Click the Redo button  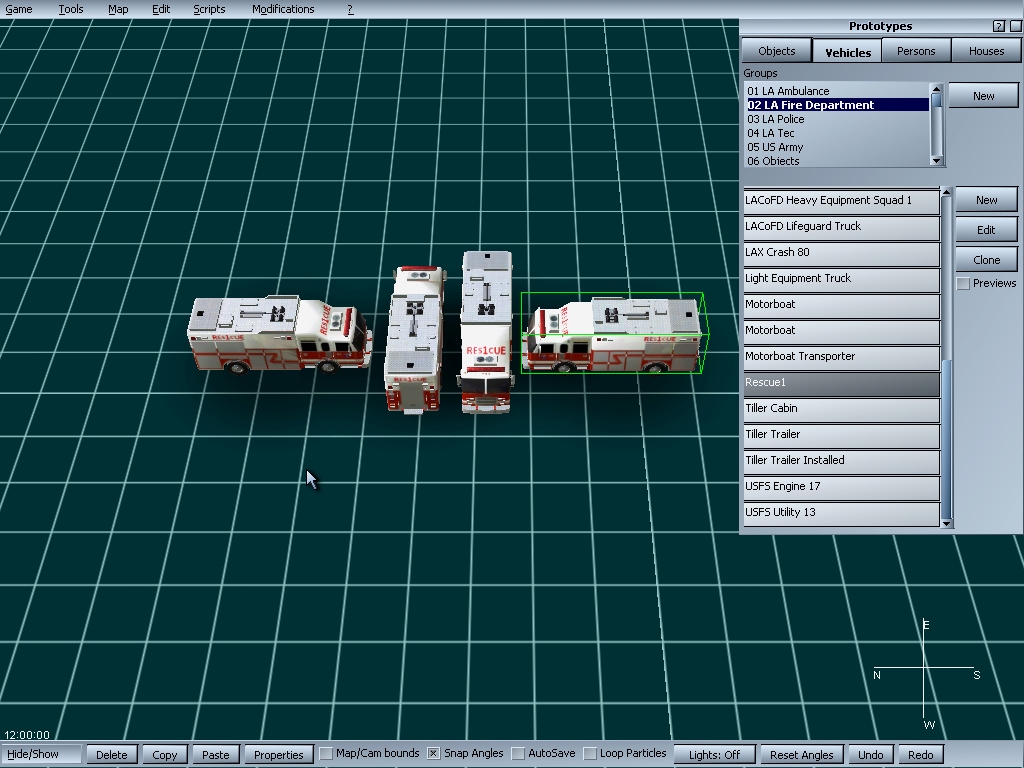921,754
